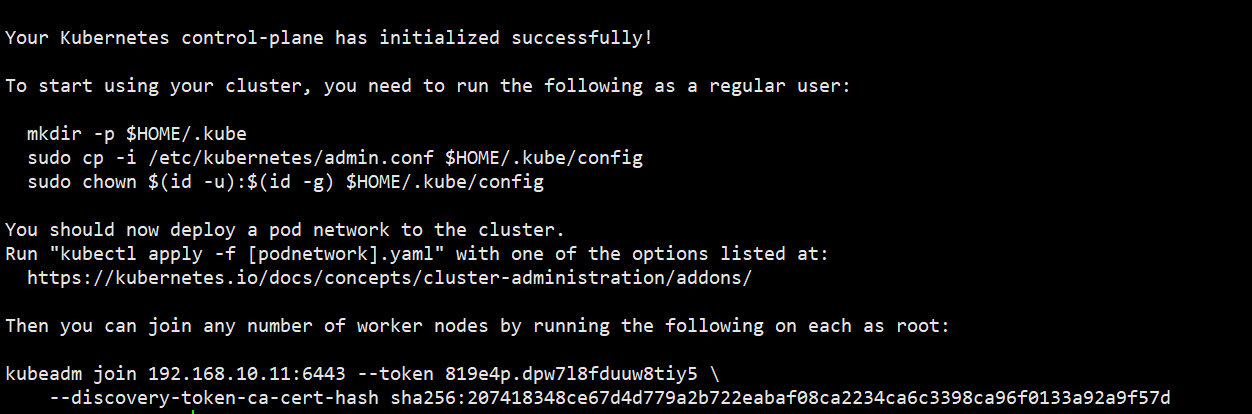Click the '$(id -u):$(id -g)' expression
The height and width of the screenshot is (414, 1252).
[x=235, y=182]
